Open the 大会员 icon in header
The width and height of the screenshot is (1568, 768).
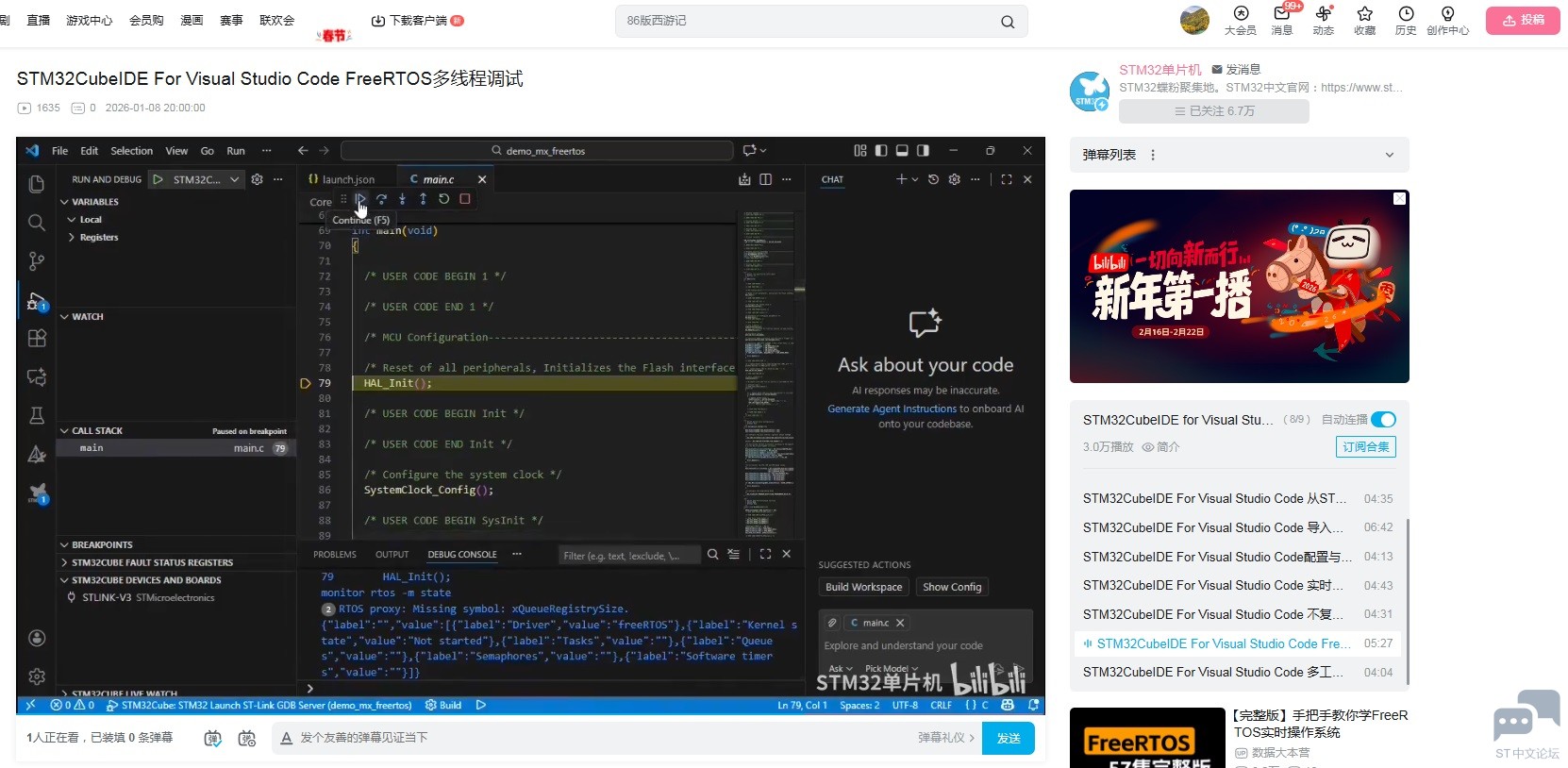pos(1240,20)
